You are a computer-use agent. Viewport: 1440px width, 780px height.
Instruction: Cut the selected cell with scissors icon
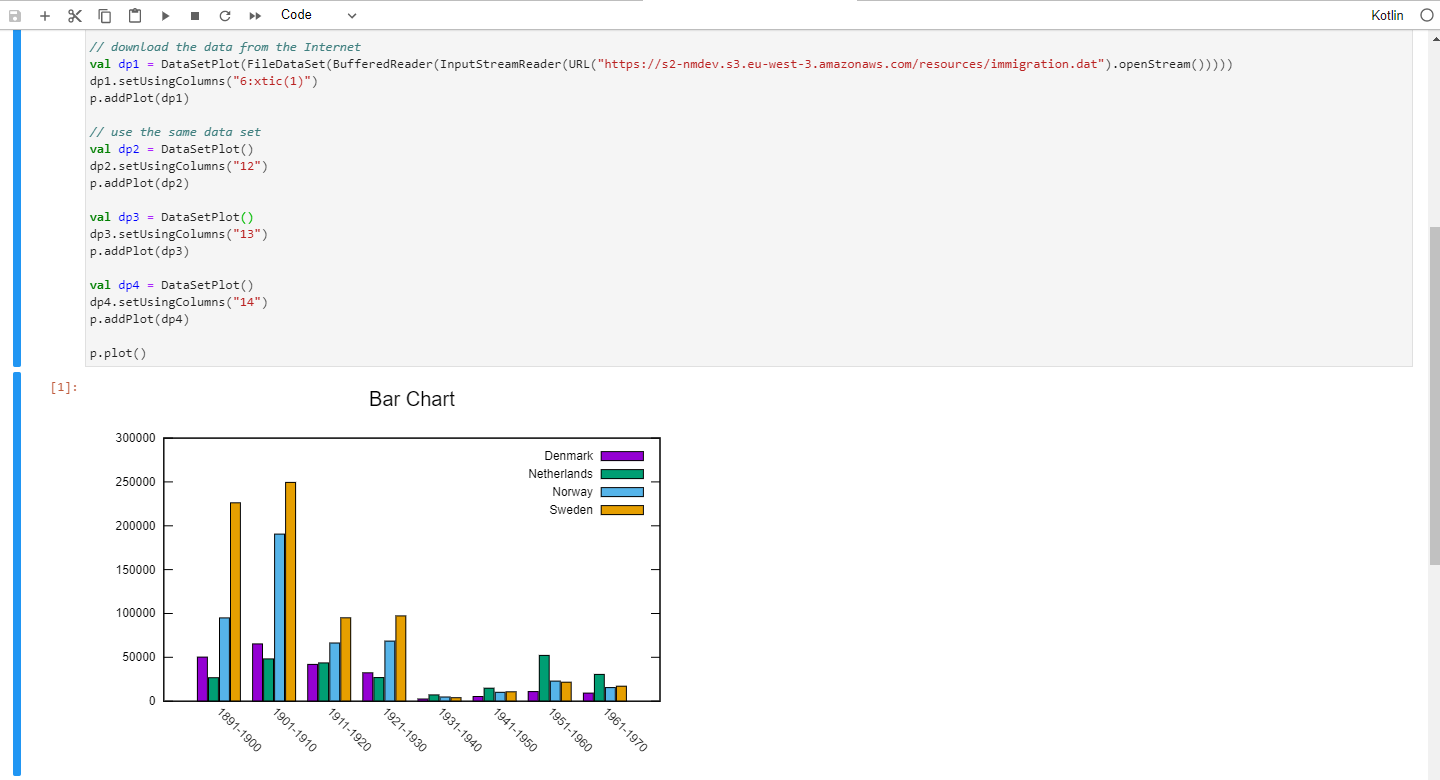74,15
